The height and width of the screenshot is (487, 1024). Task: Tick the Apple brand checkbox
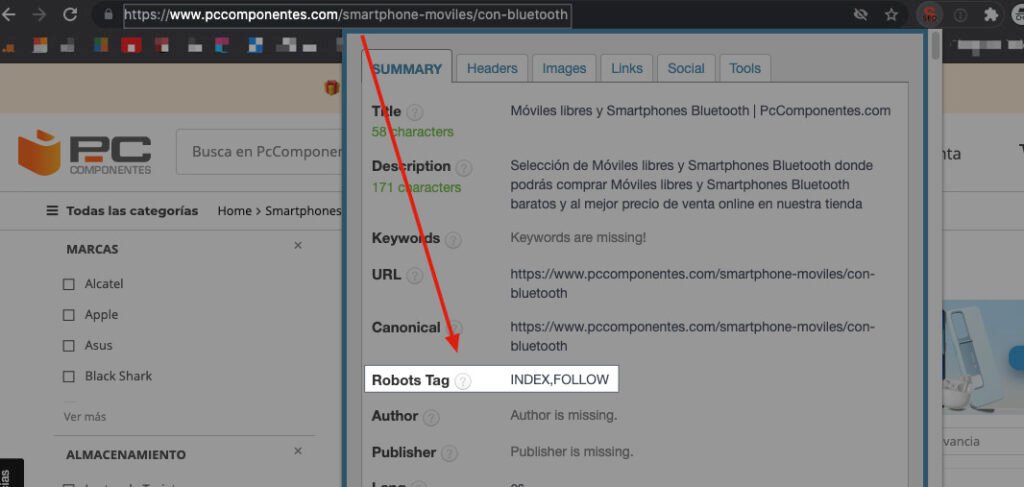click(69, 315)
